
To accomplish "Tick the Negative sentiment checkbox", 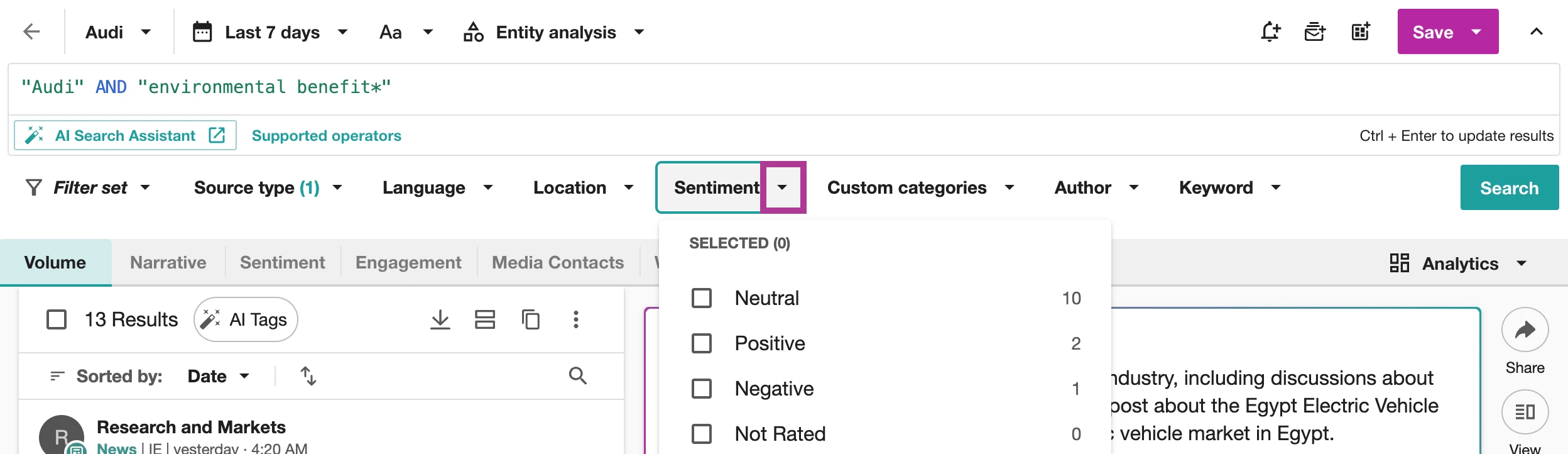I will 702,389.
